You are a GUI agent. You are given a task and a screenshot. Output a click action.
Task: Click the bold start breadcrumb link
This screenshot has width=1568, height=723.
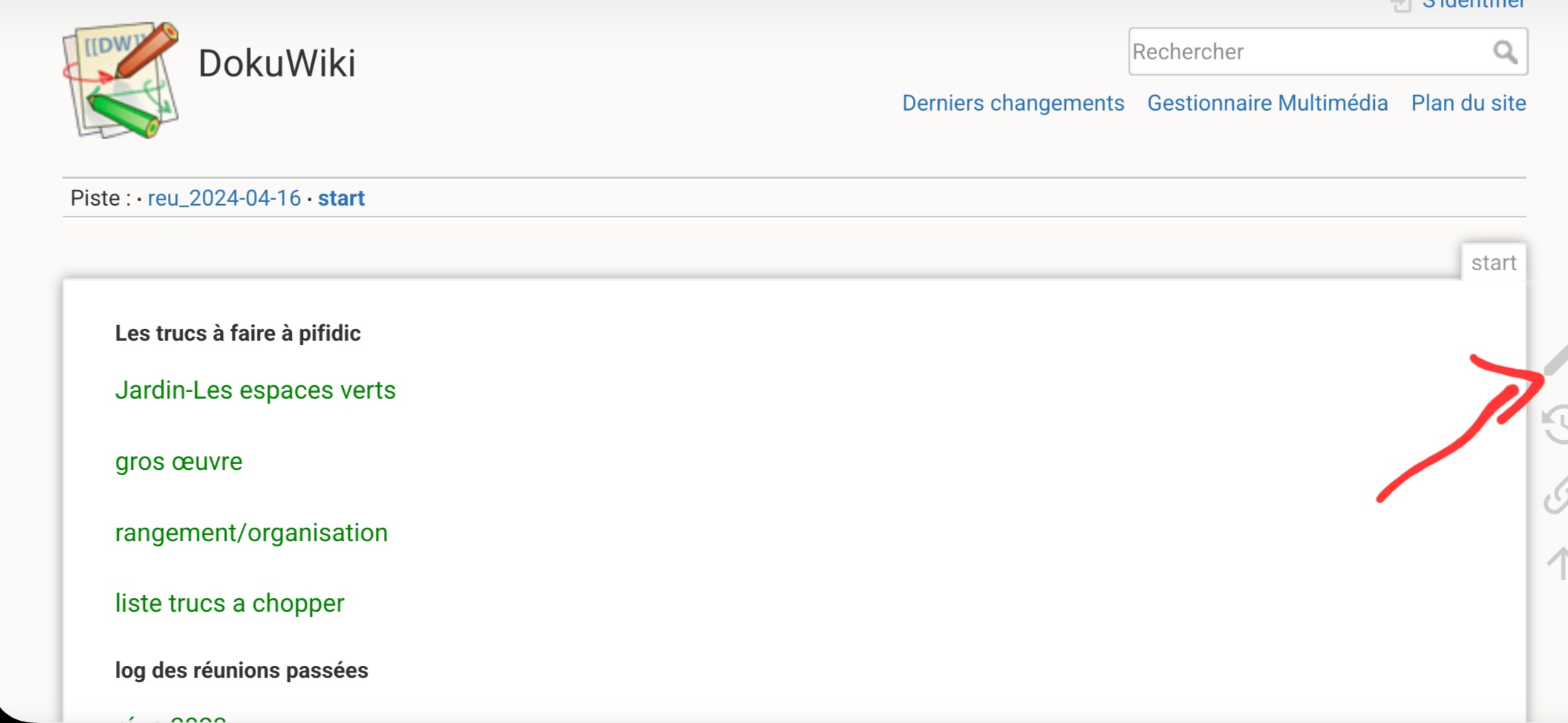[x=341, y=198]
